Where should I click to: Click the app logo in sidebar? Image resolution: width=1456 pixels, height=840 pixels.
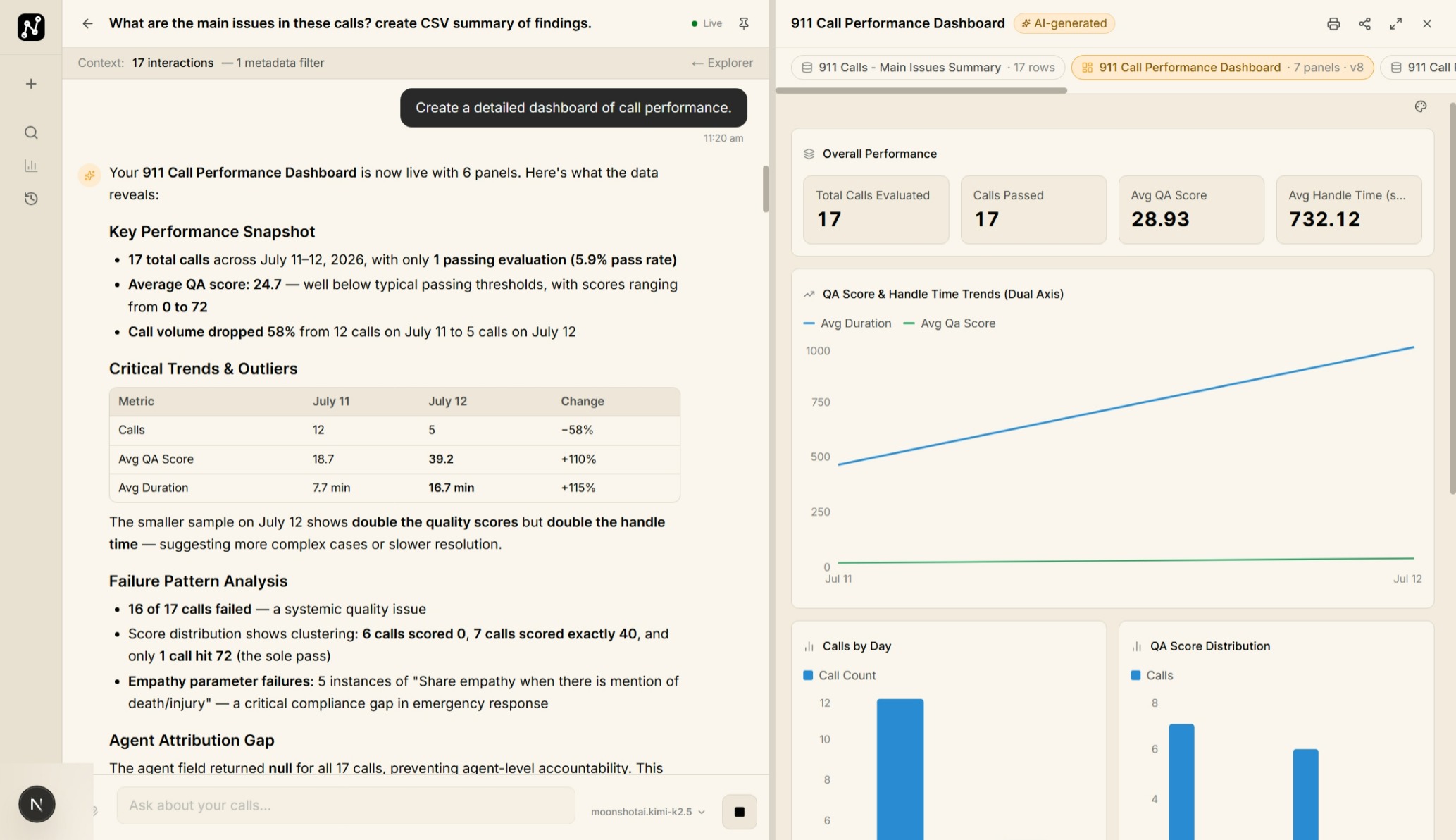31,27
